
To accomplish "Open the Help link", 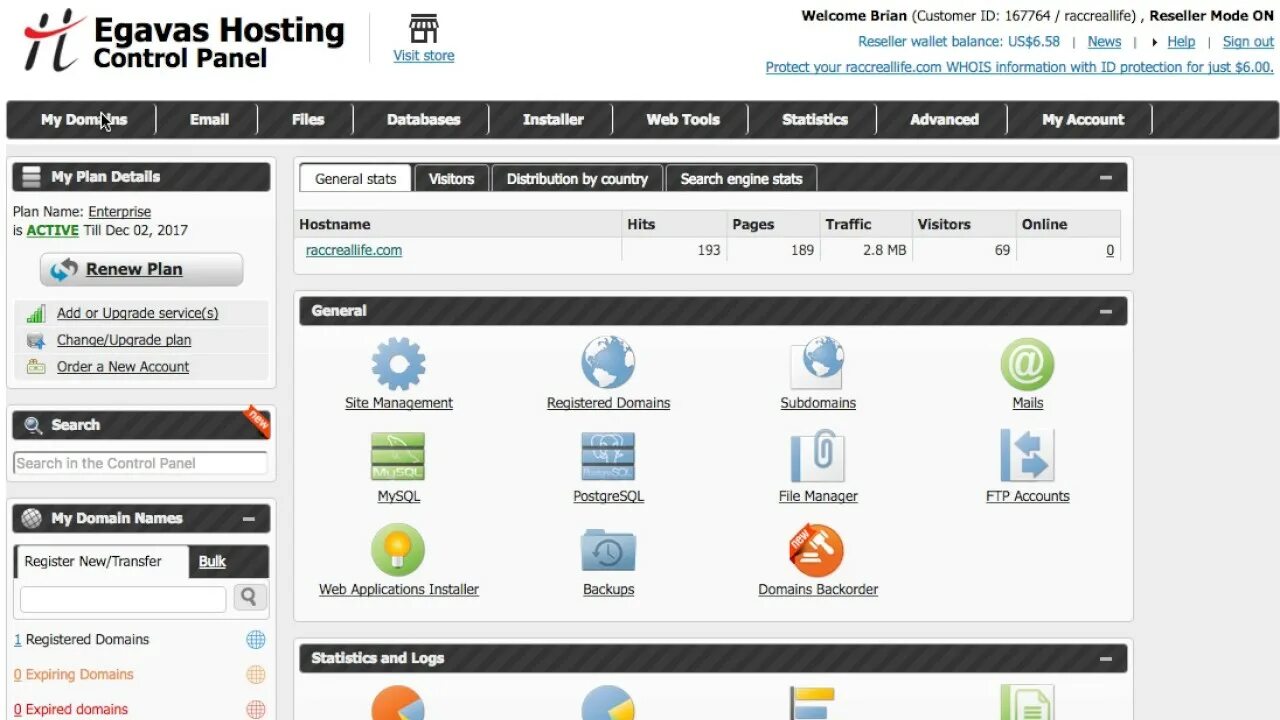I will [1181, 42].
